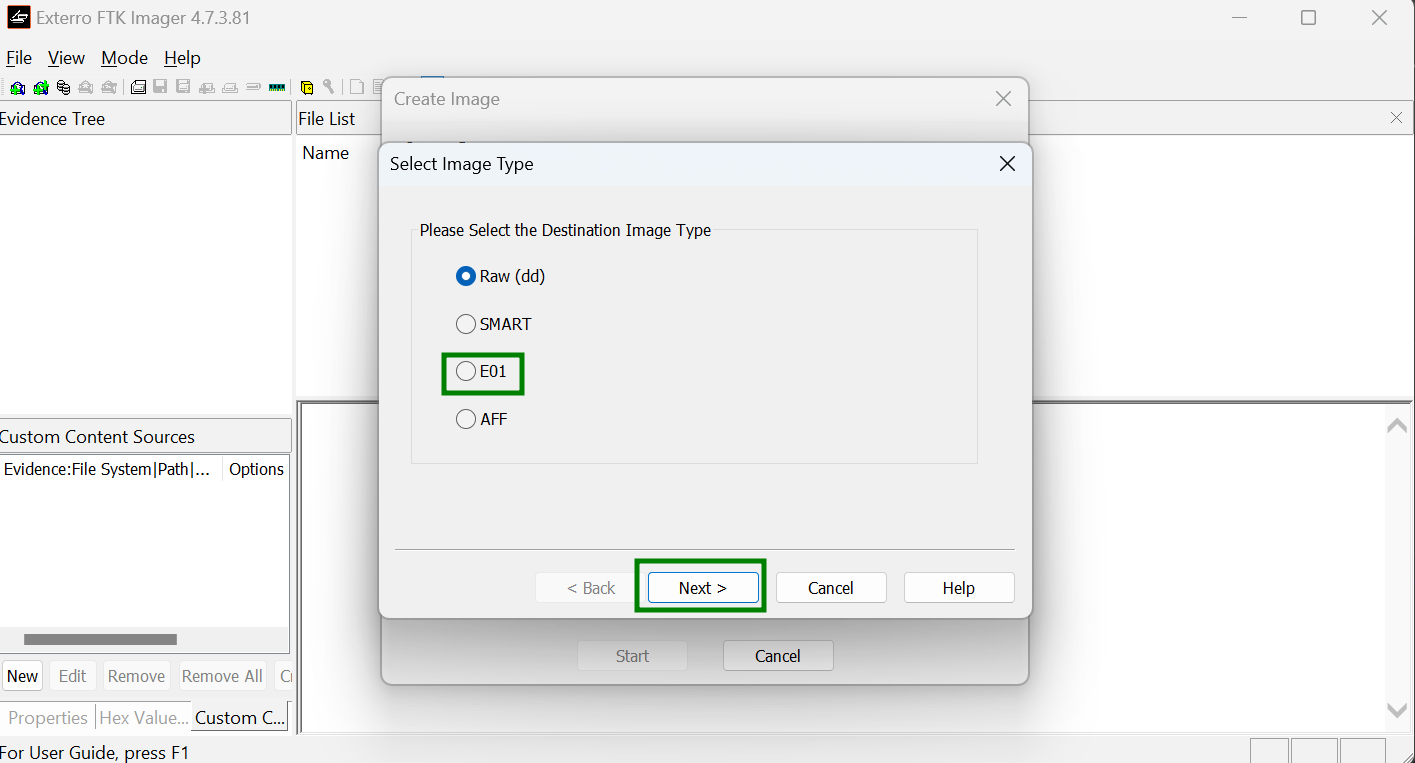Cancel the Select Image Type dialog
1415x763 pixels.
click(831, 588)
